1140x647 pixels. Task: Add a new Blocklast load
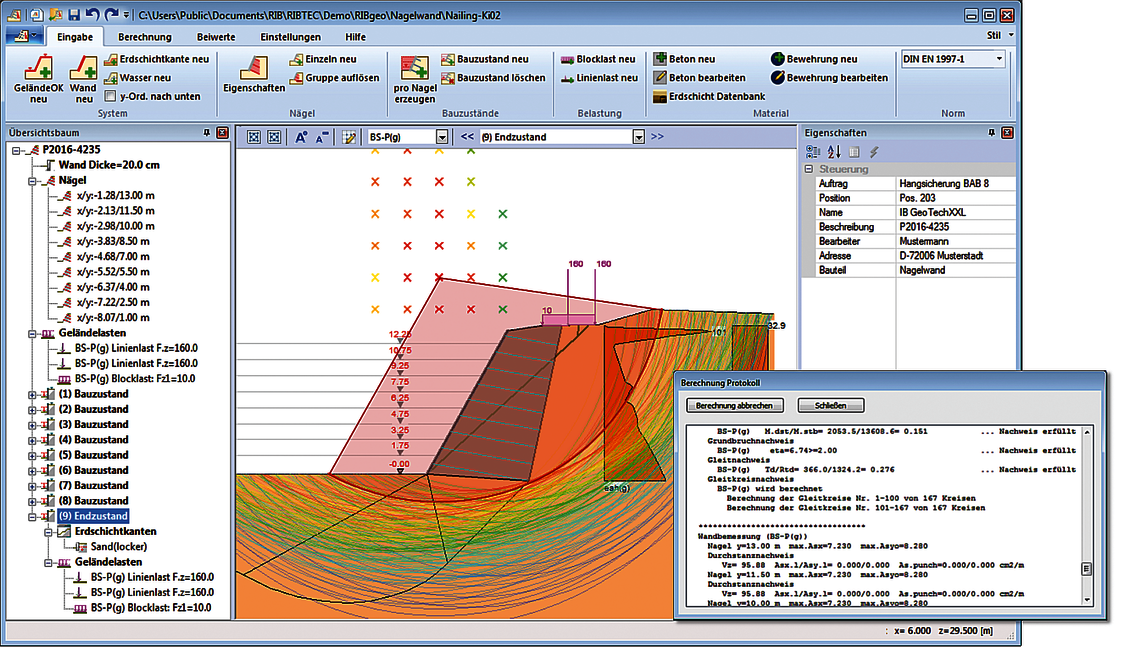(x=598, y=59)
